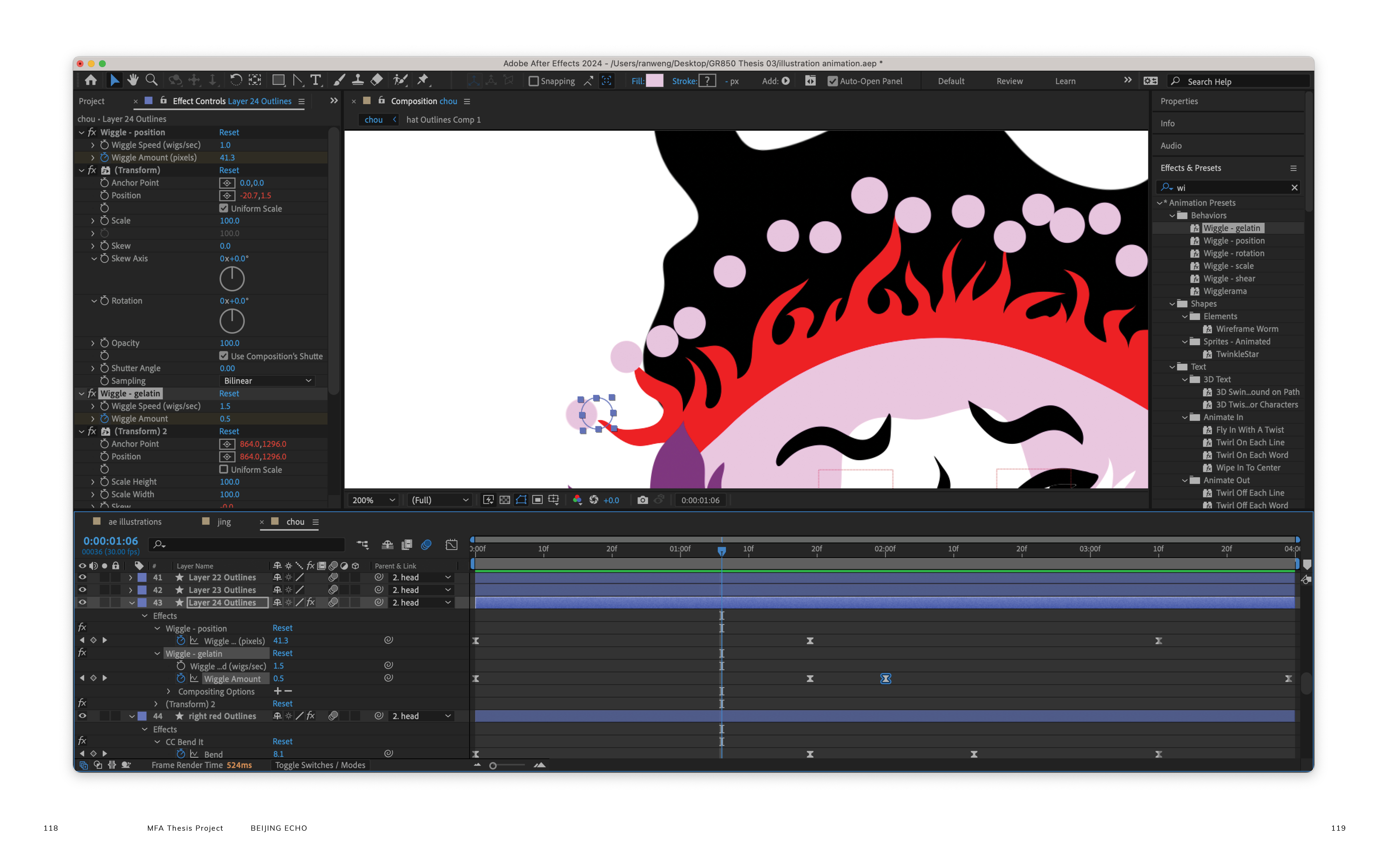The height and width of the screenshot is (868, 1389).
Task: Take snapshot with camera icon
Action: pyautogui.click(x=642, y=500)
